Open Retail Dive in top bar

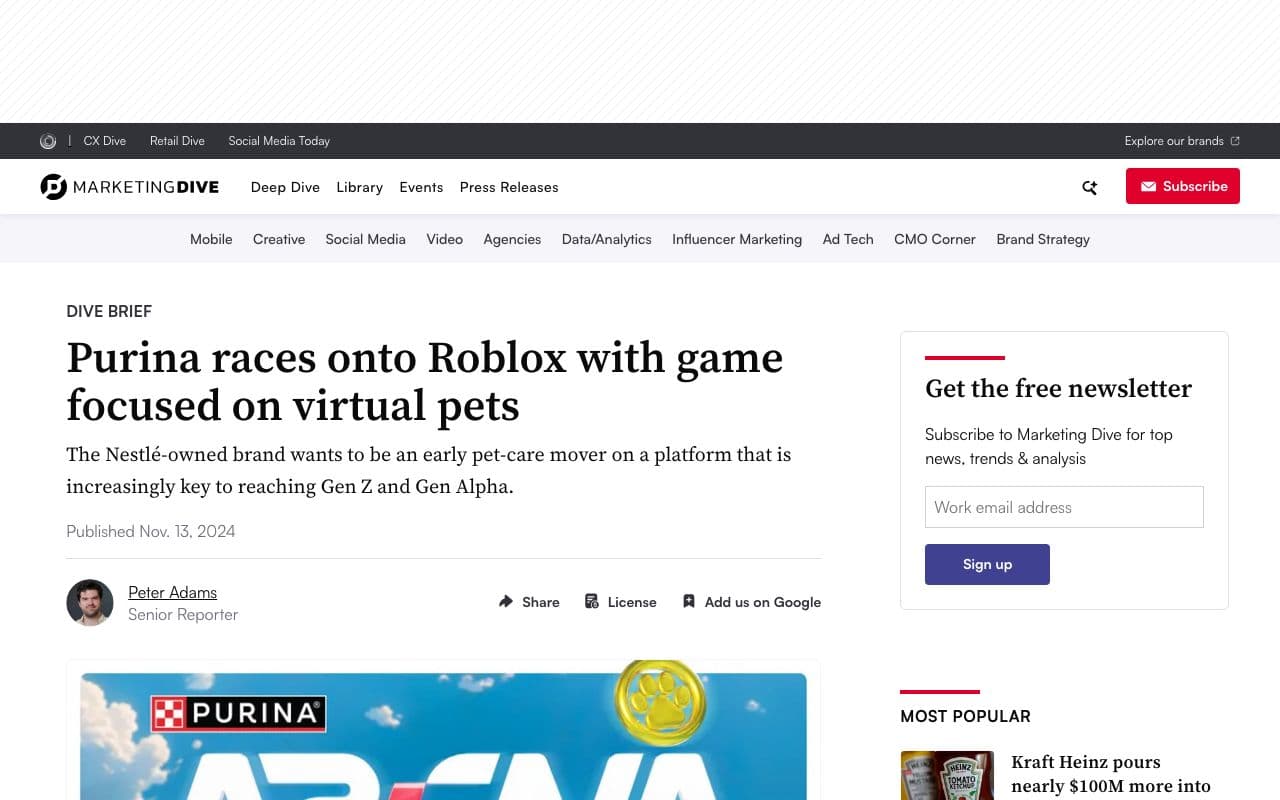point(177,141)
